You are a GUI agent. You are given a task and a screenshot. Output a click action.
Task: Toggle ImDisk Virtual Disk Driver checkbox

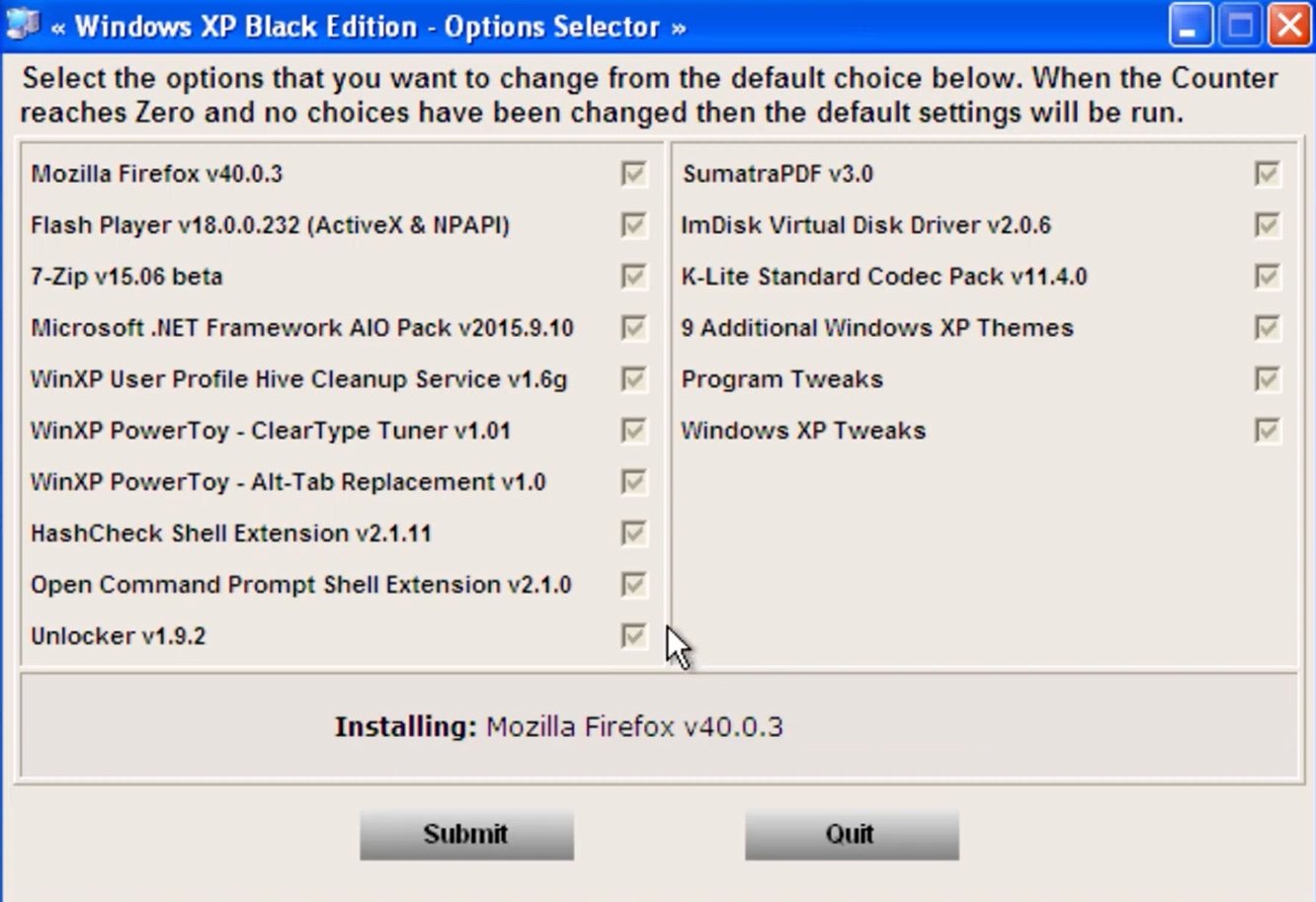click(1267, 225)
